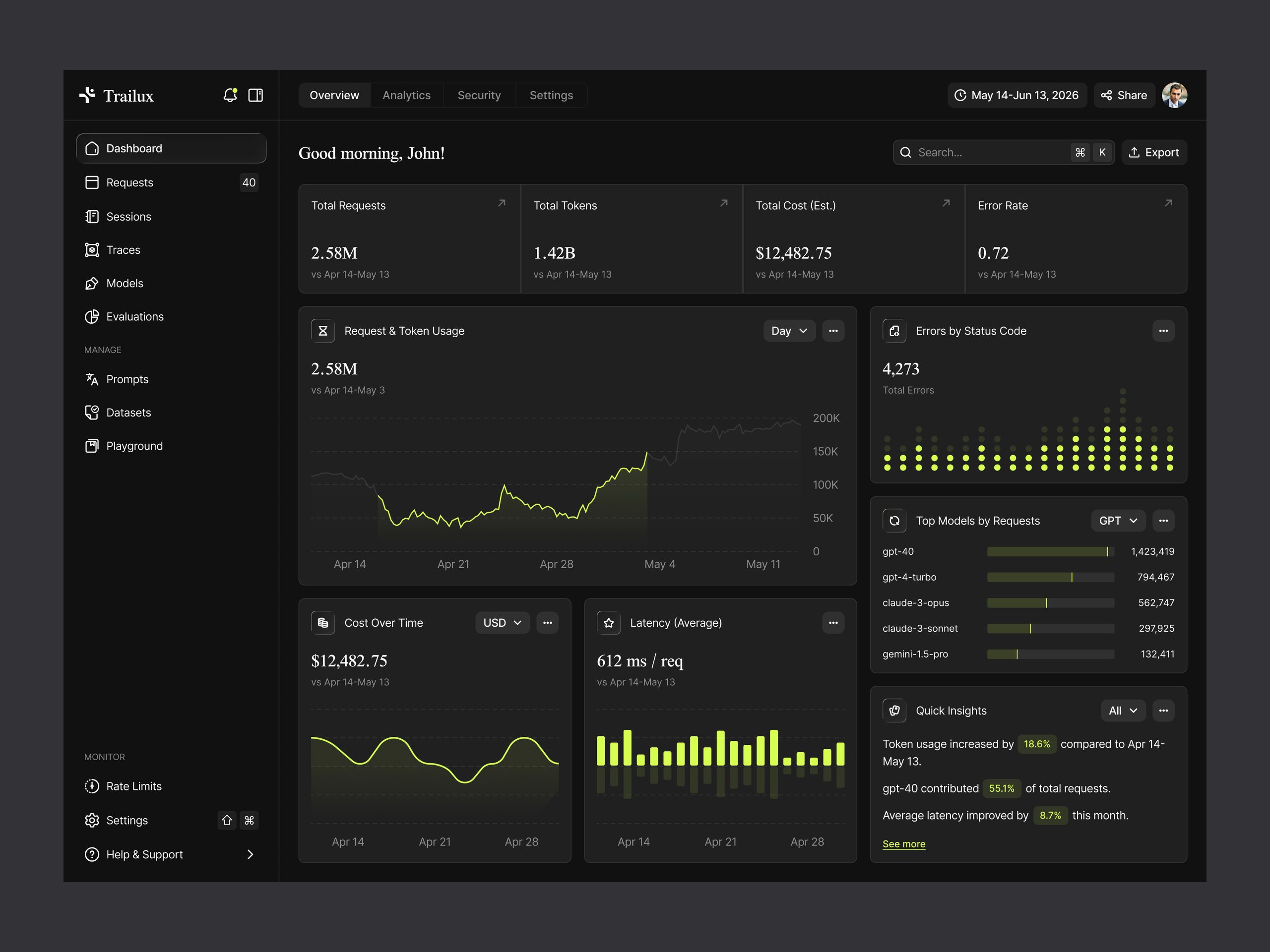This screenshot has height=952, width=1270.
Task: Expand Help & Support chevron
Action: coord(251,854)
